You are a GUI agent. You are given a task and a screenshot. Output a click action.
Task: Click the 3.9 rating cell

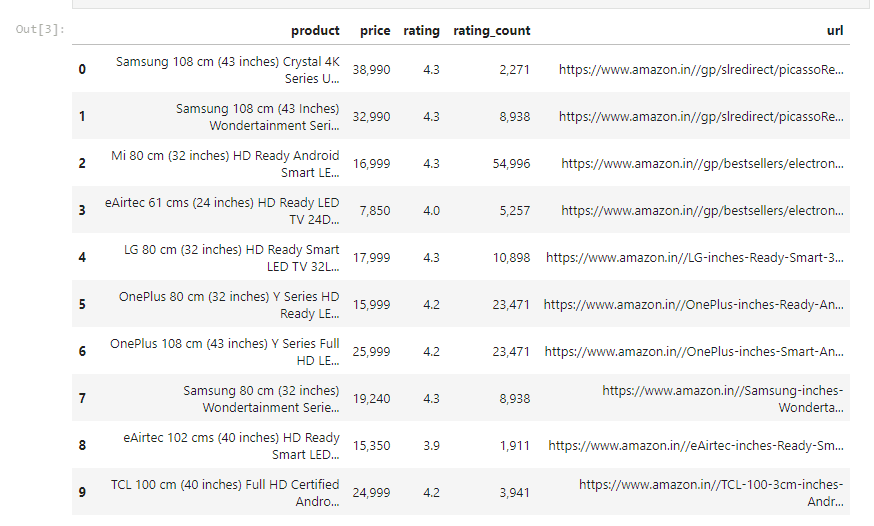430,445
